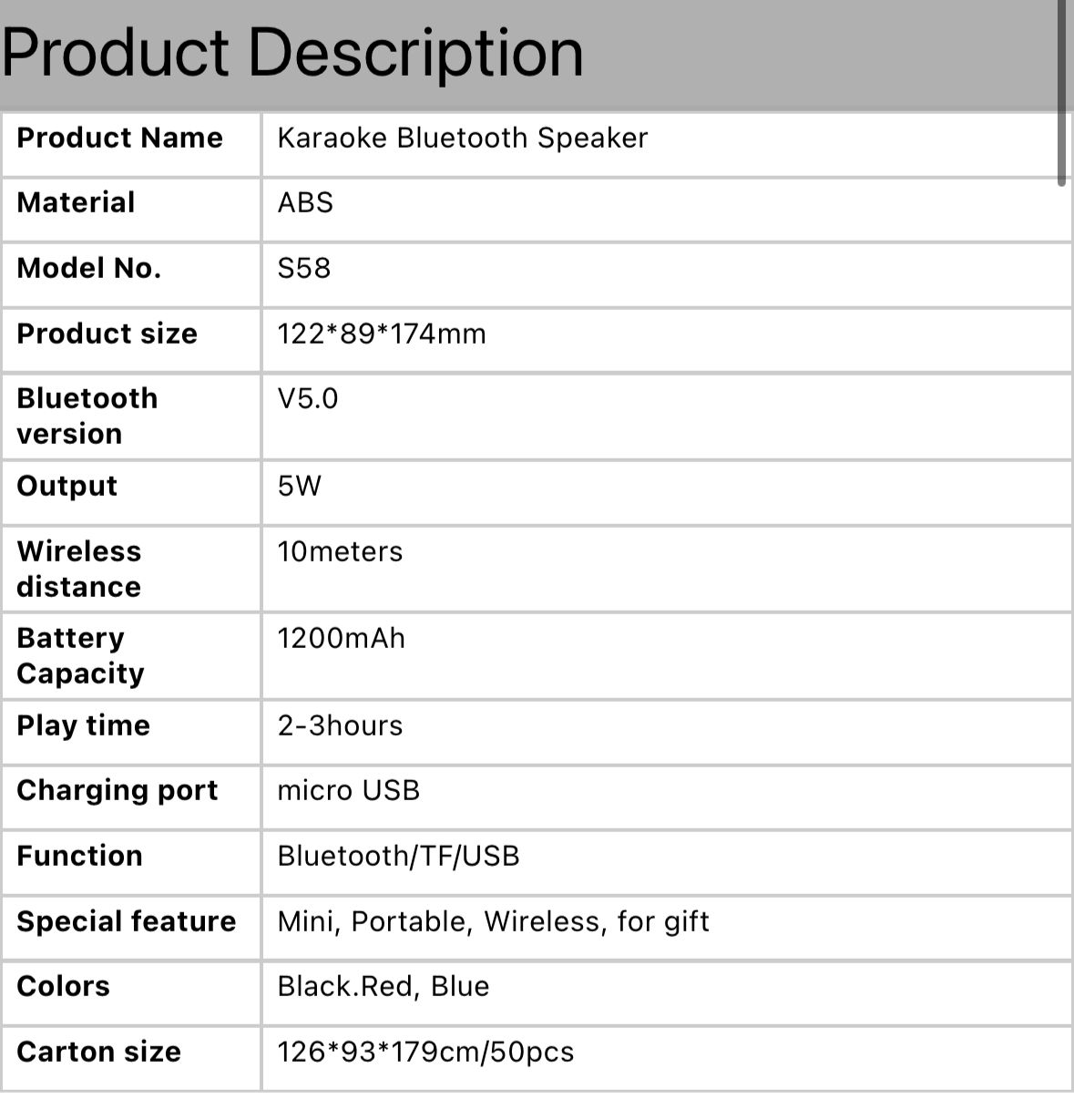Select the V5.0 value
1074x1120 pixels.
pos(308,399)
